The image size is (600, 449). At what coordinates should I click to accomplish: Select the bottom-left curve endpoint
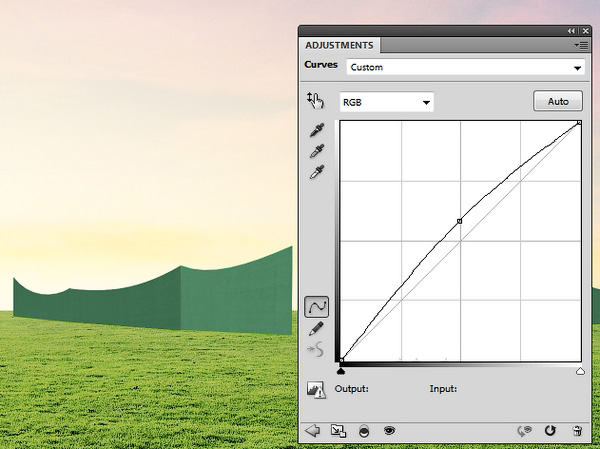(341, 360)
